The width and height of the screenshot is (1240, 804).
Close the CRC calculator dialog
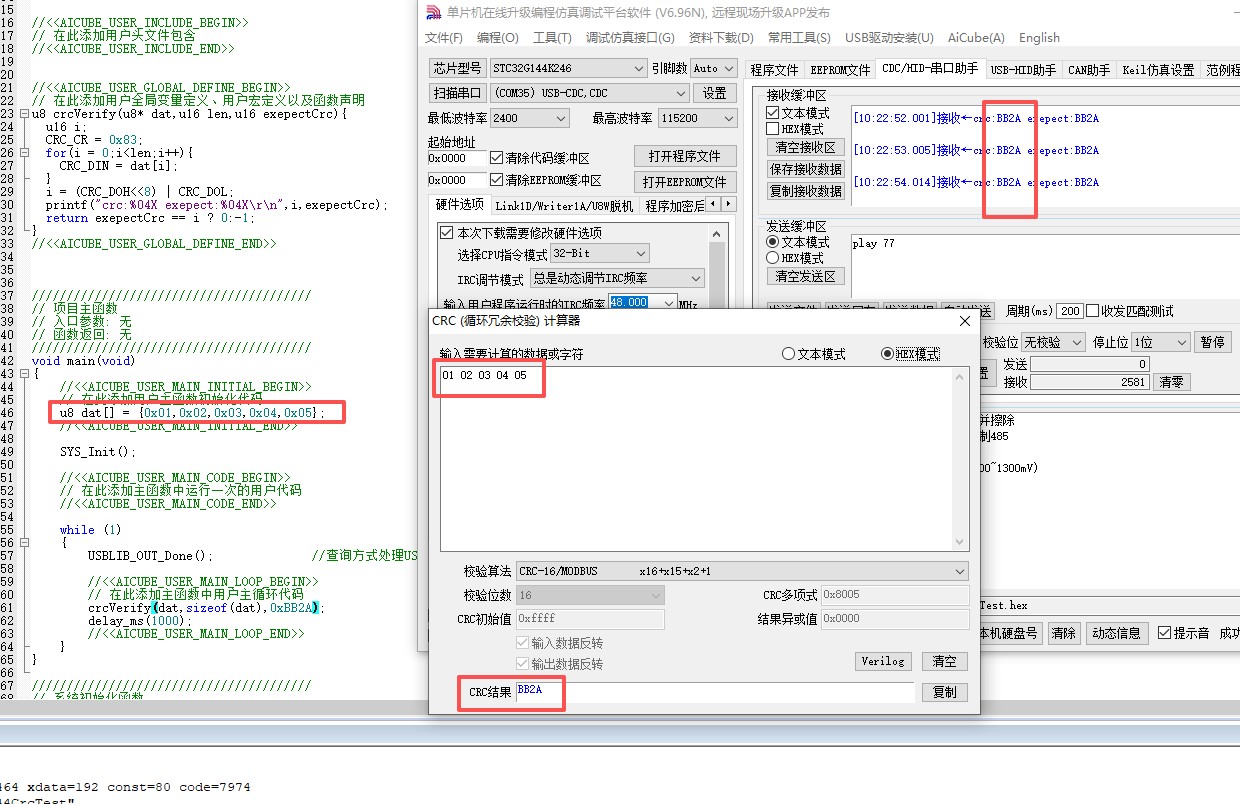click(x=964, y=321)
